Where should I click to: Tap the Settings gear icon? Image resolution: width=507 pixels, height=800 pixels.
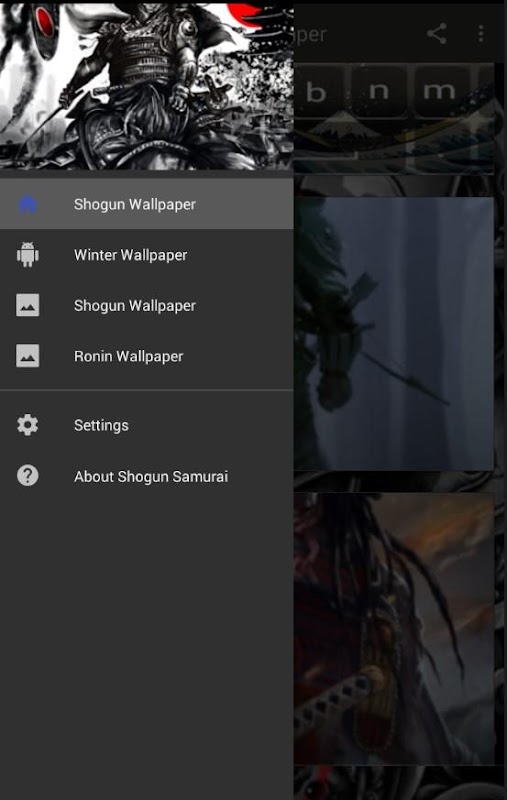(x=28, y=424)
